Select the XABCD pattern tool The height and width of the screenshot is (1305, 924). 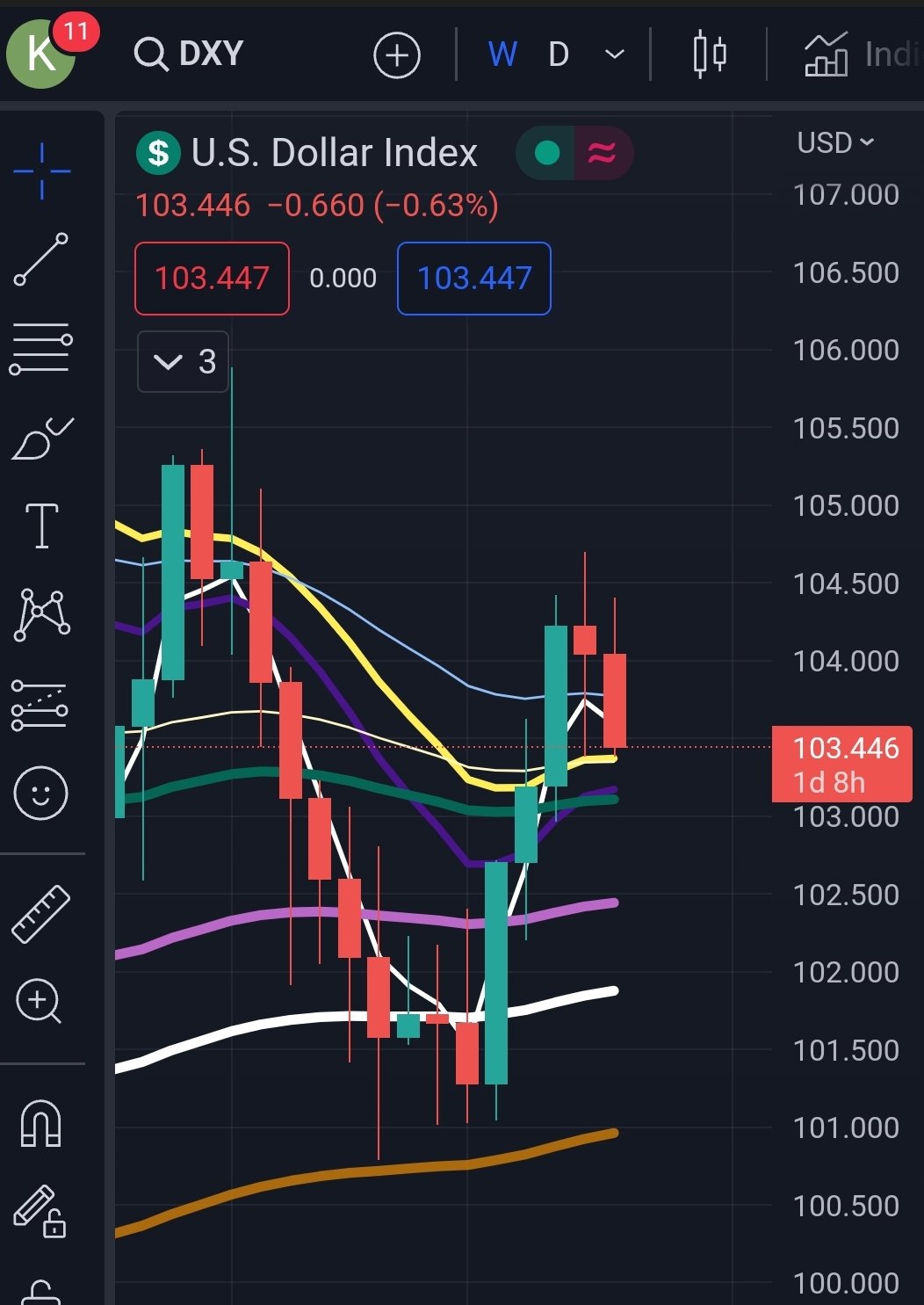pyautogui.click(x=42, y=614)
